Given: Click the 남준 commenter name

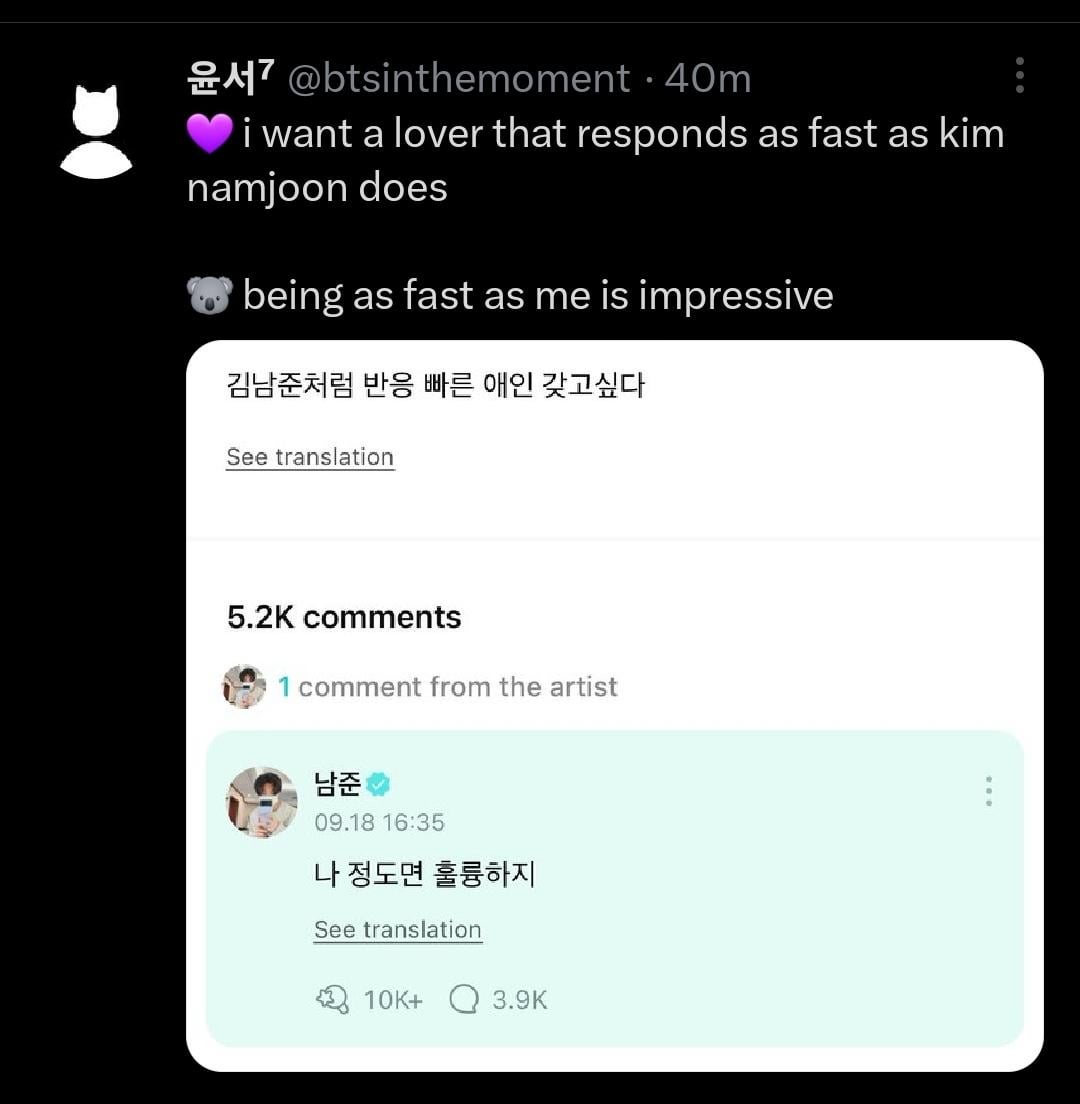Looking at the screenshot, I should click(336, 785).
